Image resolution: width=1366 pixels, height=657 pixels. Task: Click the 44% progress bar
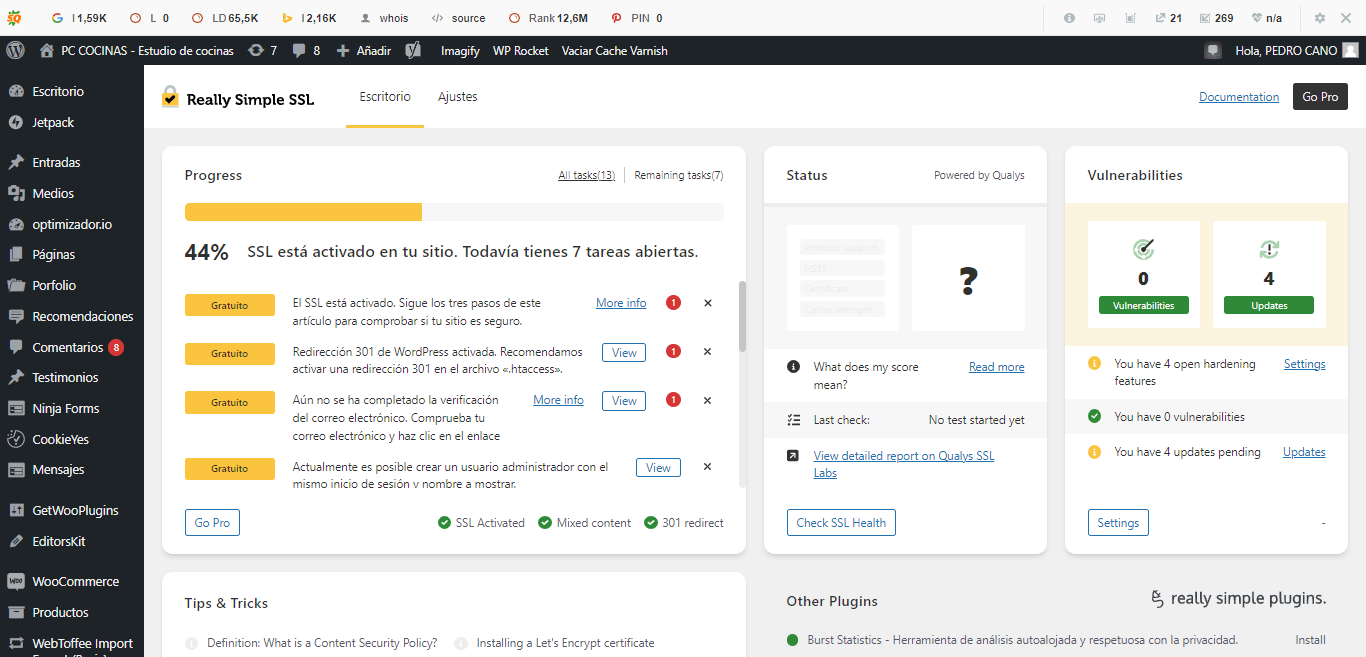point(454,212)
